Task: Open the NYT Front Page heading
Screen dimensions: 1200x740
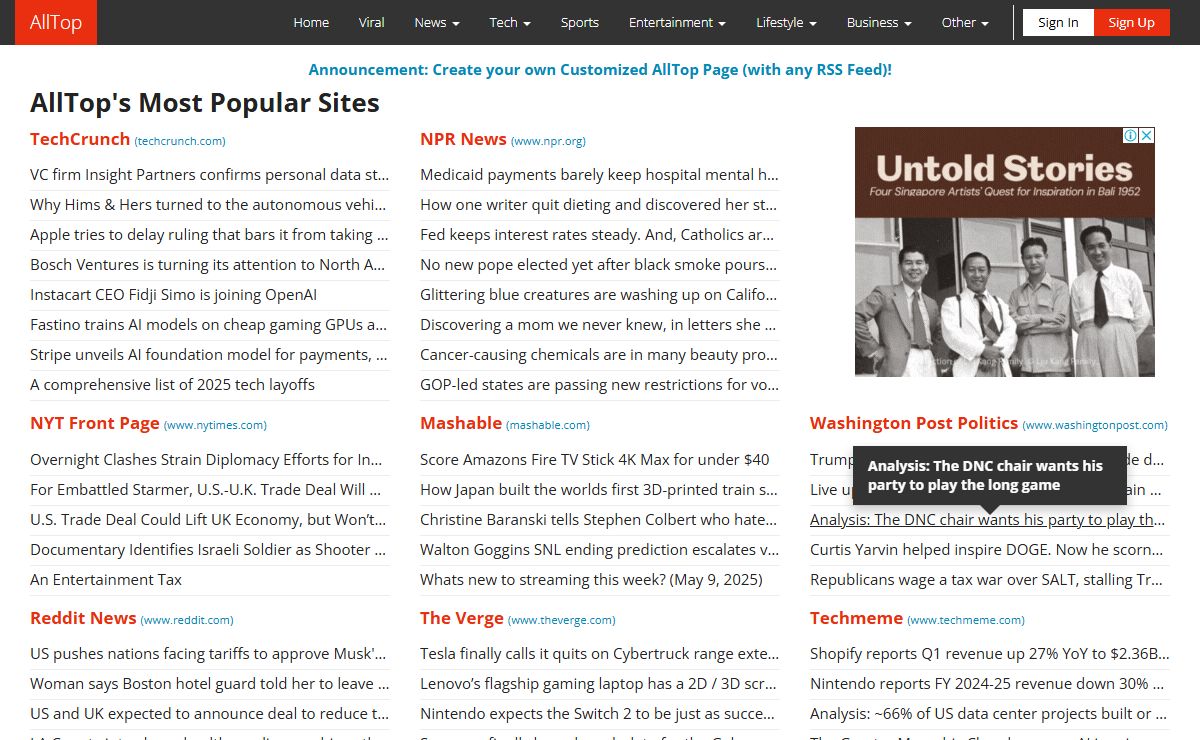Action: tap(95, 423)
